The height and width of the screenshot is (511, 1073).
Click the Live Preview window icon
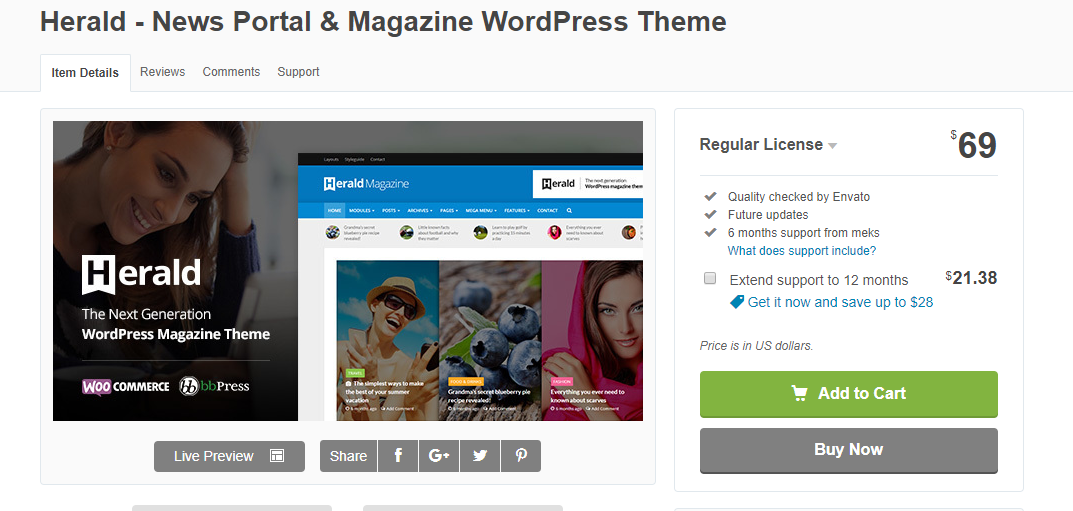coord(276,456)
